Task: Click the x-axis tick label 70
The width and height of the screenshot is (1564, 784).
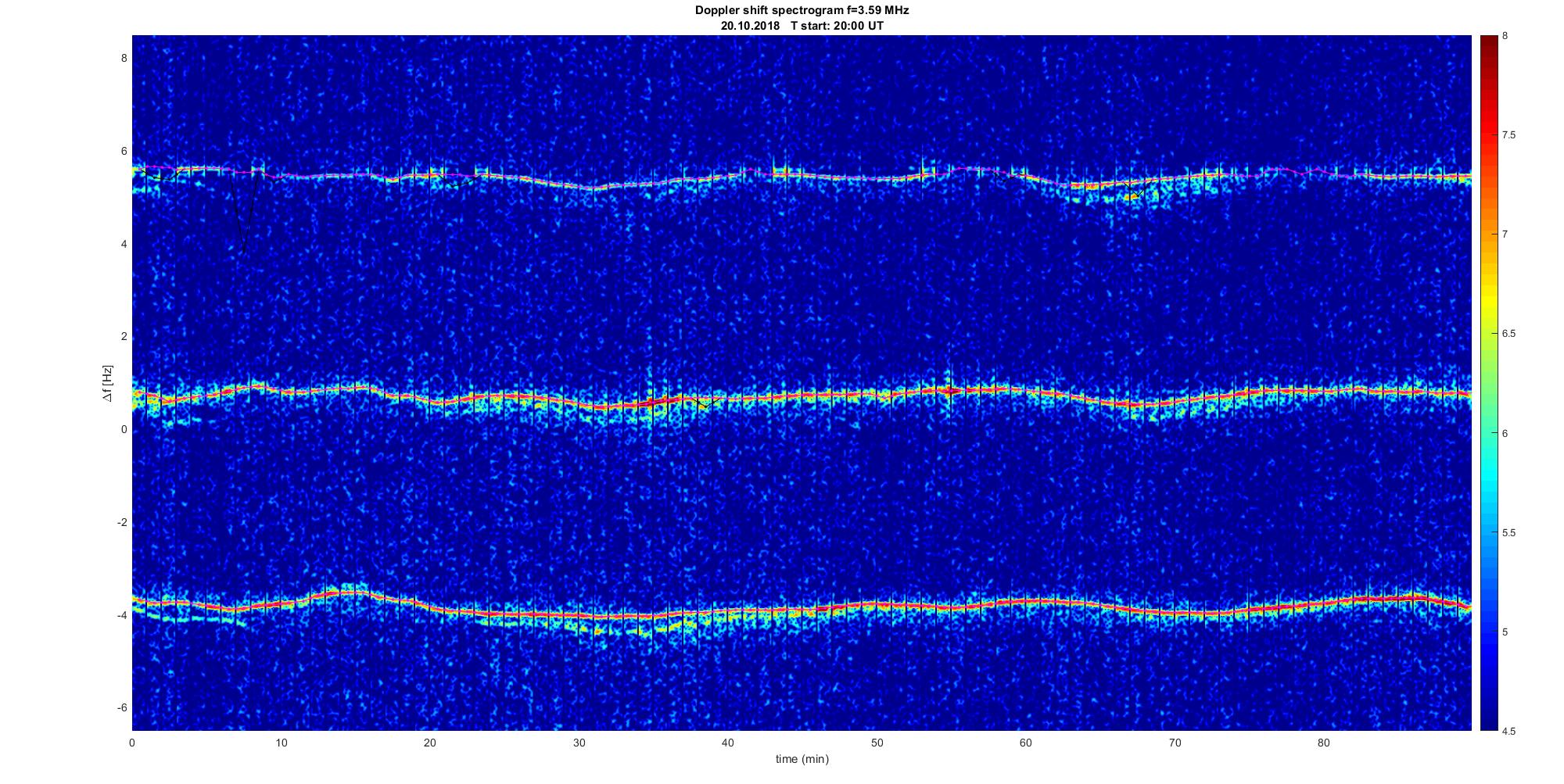Action: (x=1175, y=743)
